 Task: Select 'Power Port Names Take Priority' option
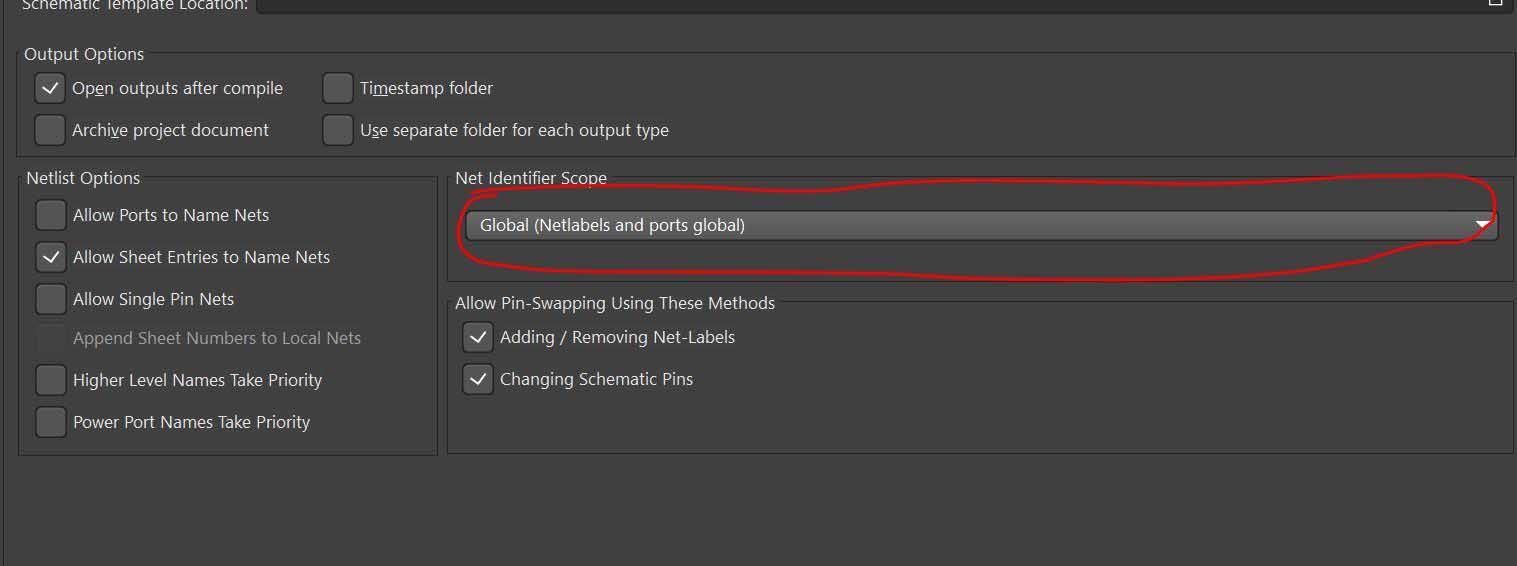coord(51,423)
